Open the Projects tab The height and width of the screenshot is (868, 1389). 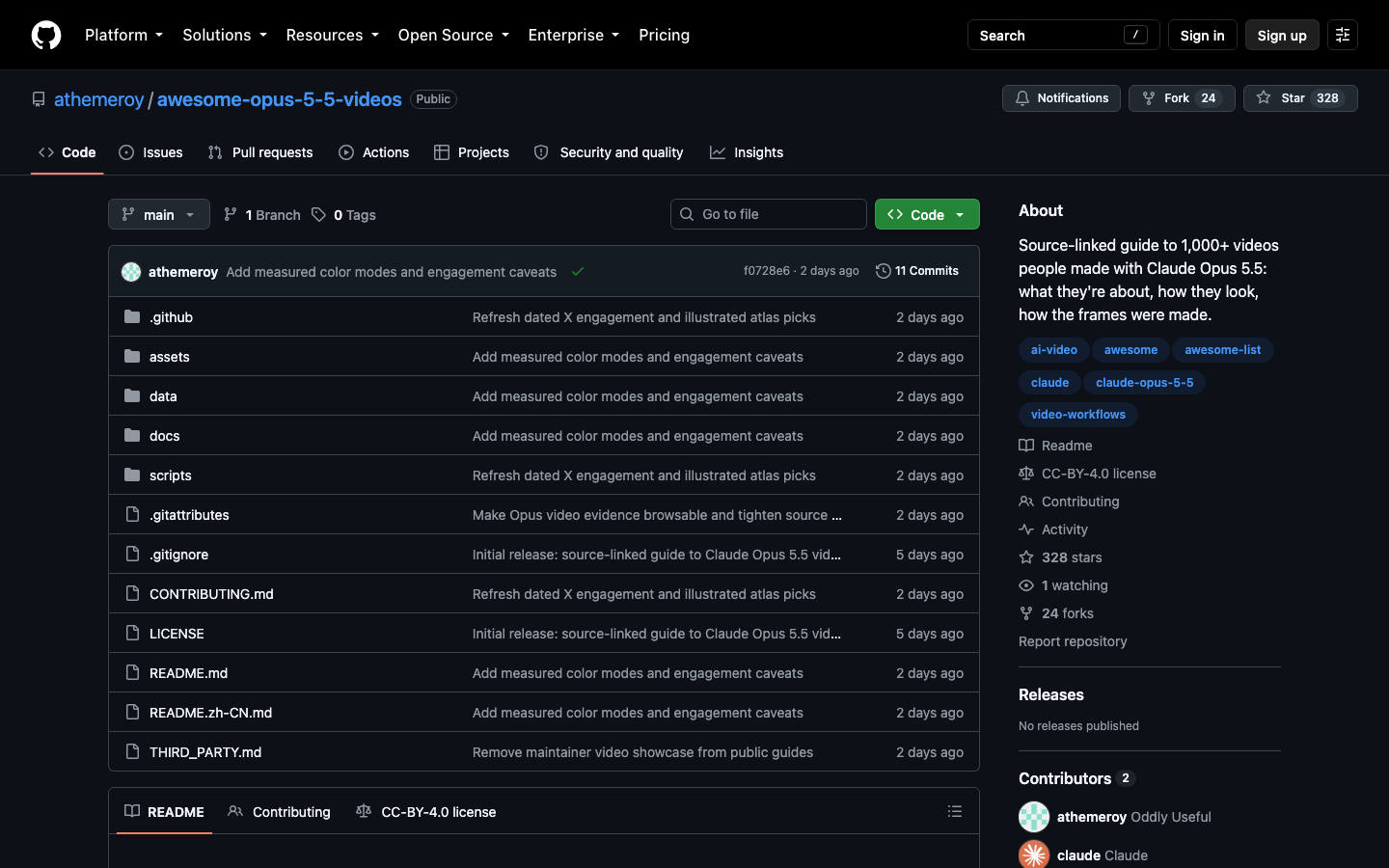tap(472, 152)
